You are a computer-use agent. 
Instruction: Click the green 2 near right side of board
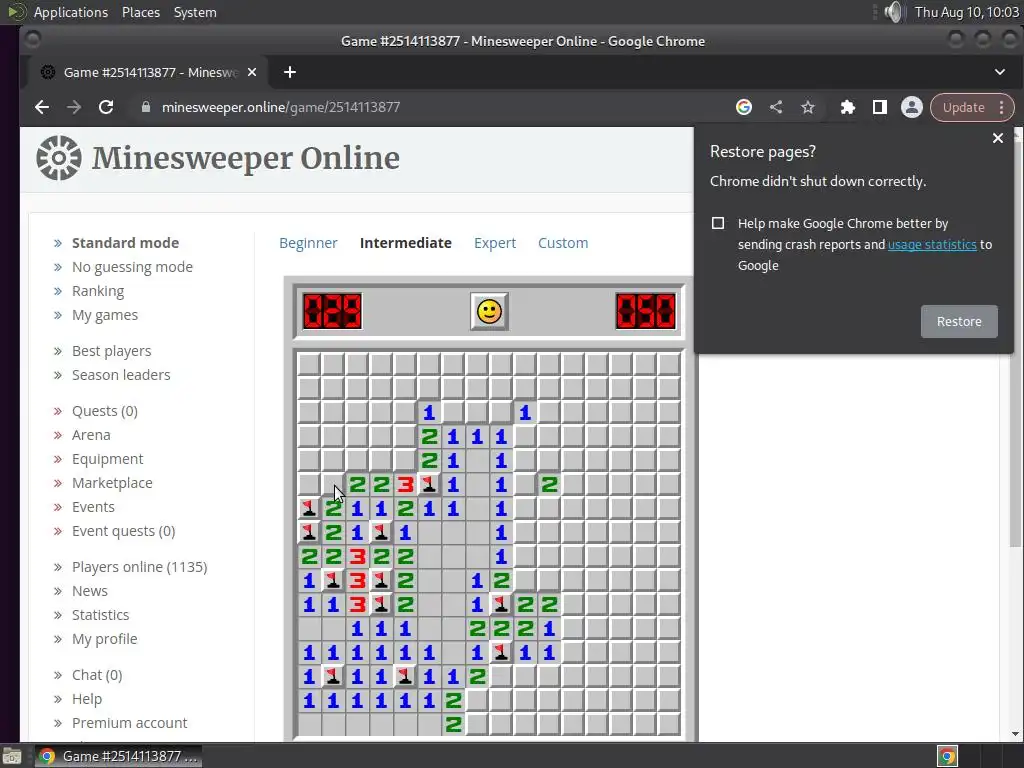tap(549, 485)
